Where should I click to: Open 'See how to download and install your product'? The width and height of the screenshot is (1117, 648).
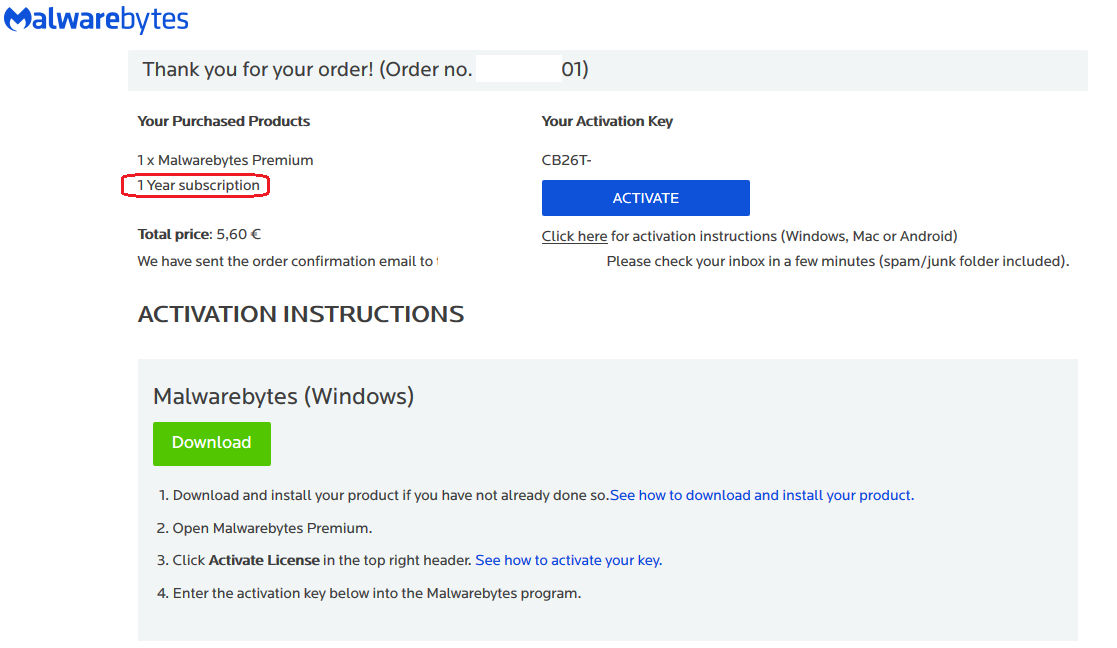(x=760, y=495)
